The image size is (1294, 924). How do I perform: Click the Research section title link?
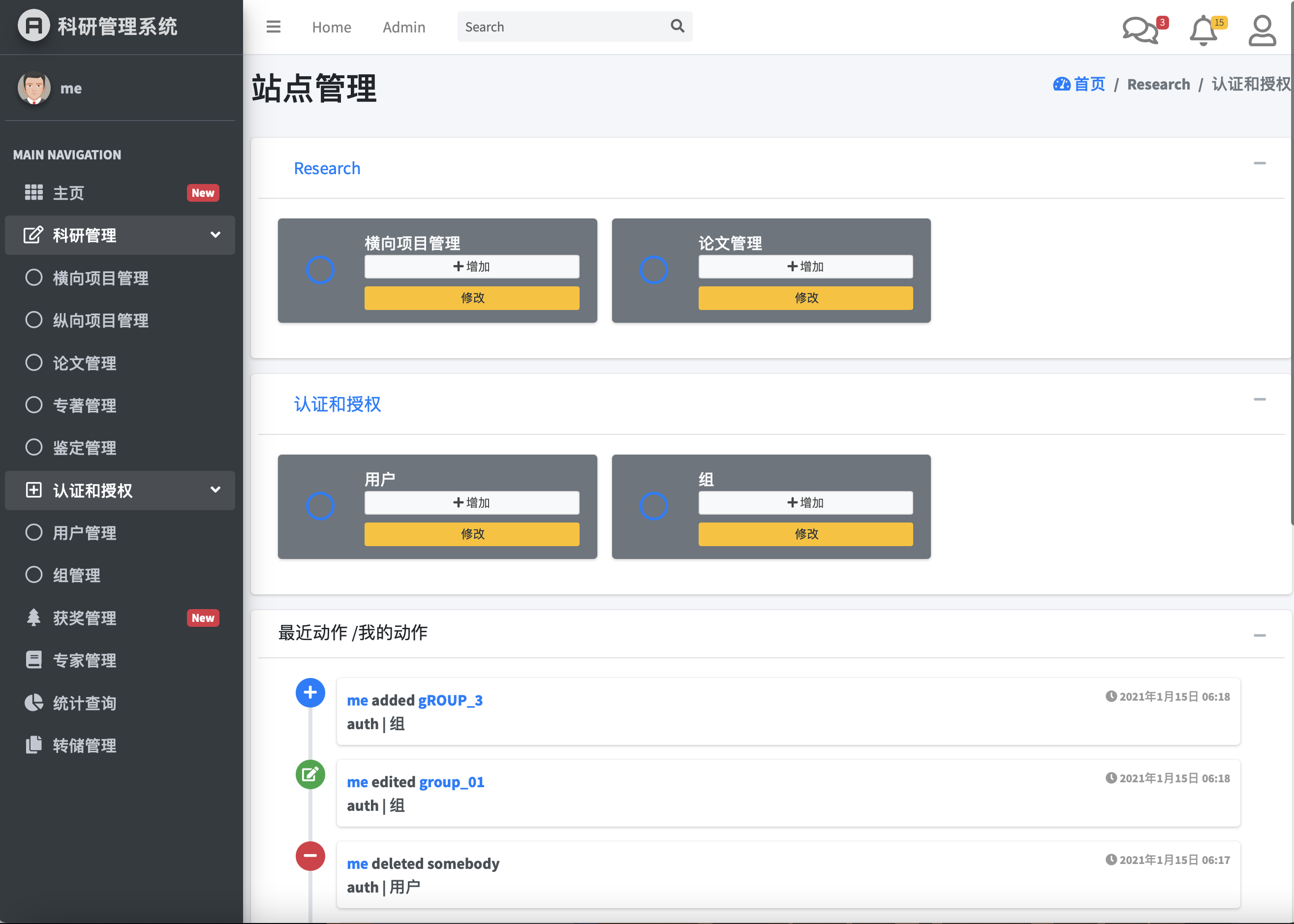[327, 168]
